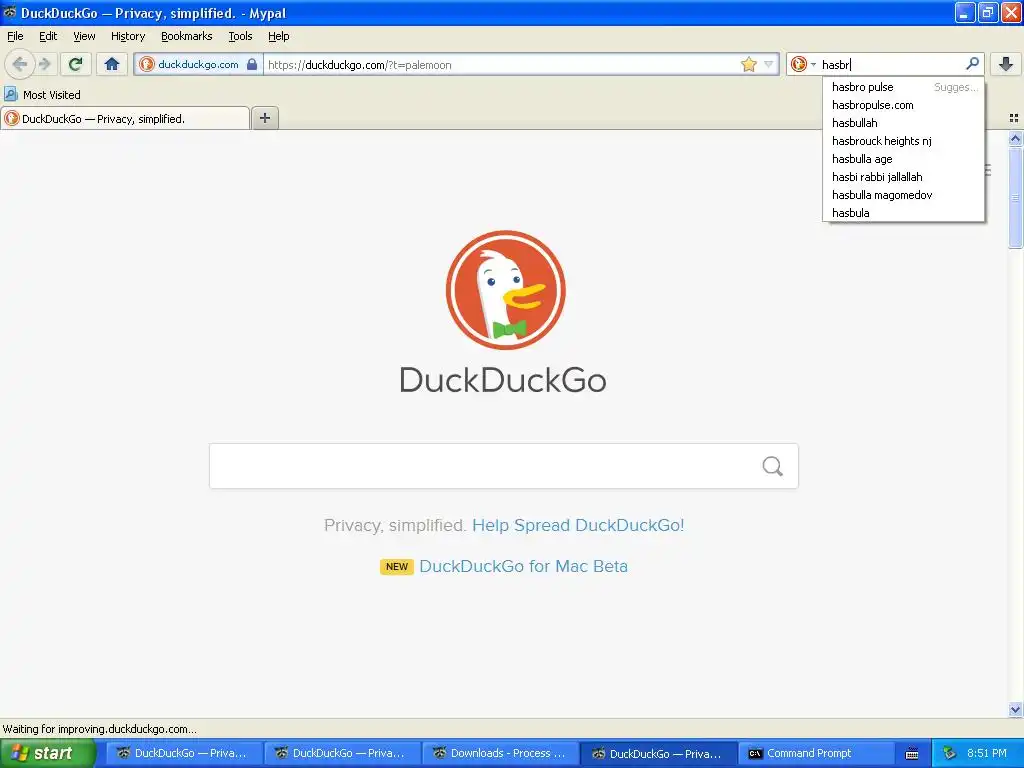Open the Tools menu

point(240,36)
